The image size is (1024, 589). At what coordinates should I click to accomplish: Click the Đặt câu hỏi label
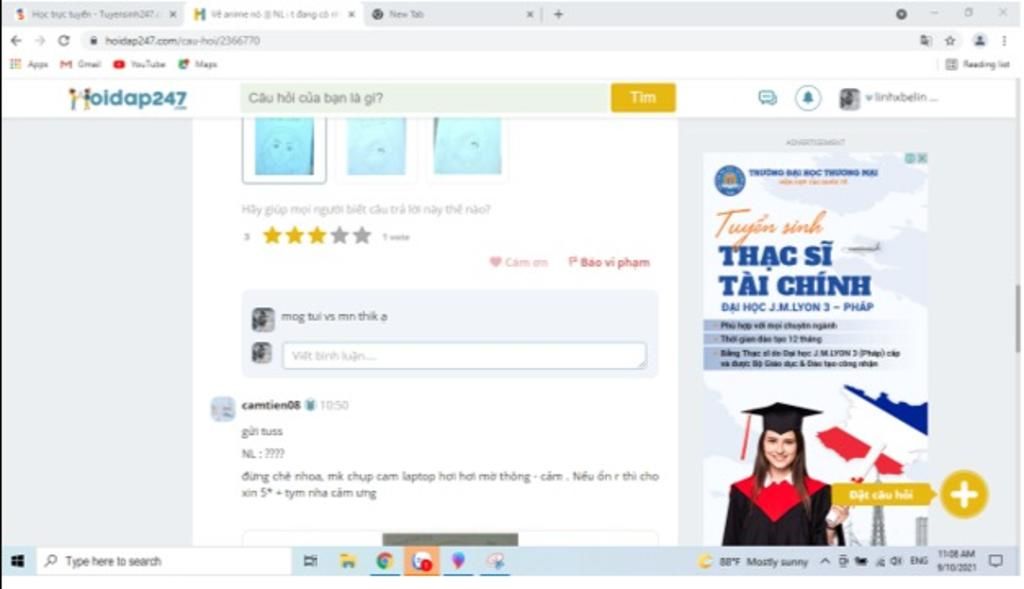point(881,494)
